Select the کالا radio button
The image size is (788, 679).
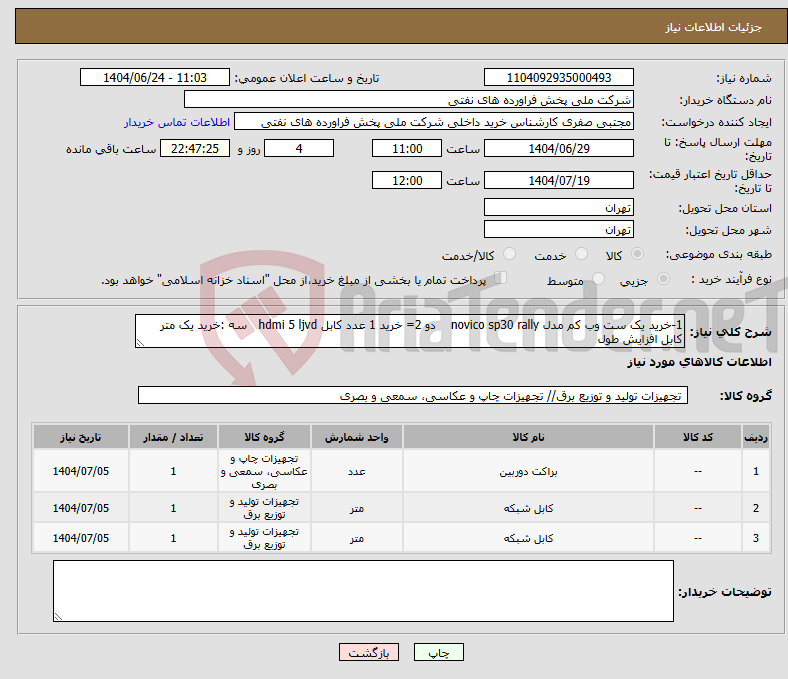coord(638,255)
